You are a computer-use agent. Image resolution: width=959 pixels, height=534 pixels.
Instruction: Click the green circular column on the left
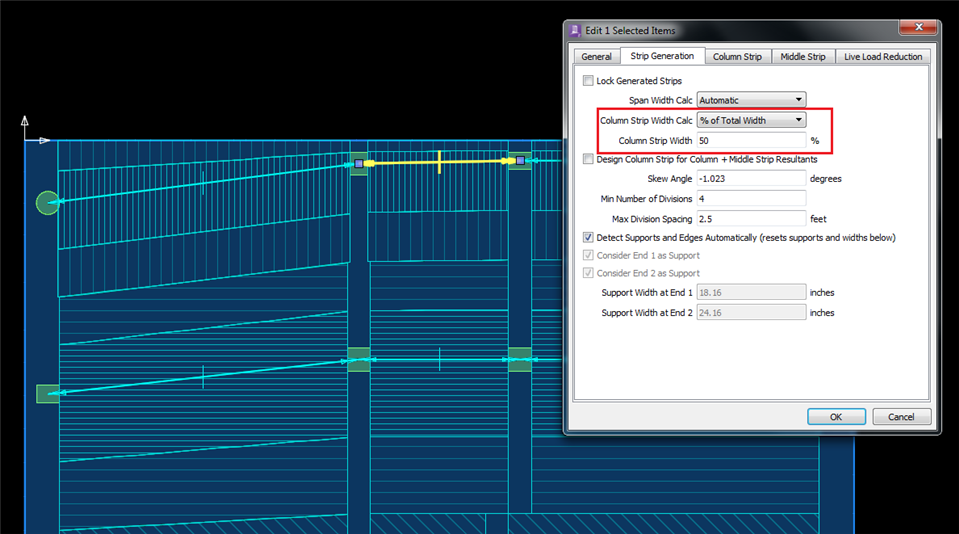click(47, 203)
